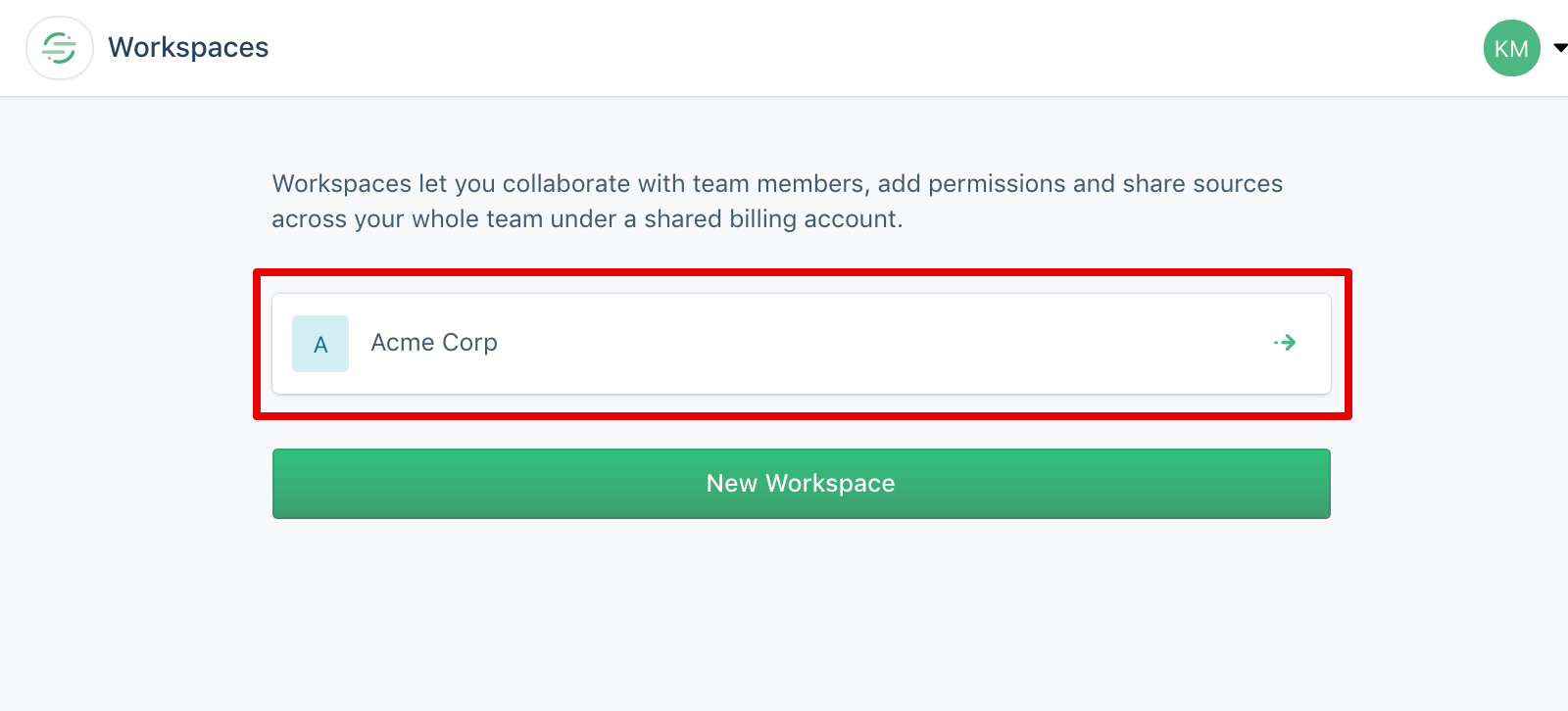Click the "New Workspace" label text
The height and width of the screenshot is (711, 1568).
click(801, 484)
